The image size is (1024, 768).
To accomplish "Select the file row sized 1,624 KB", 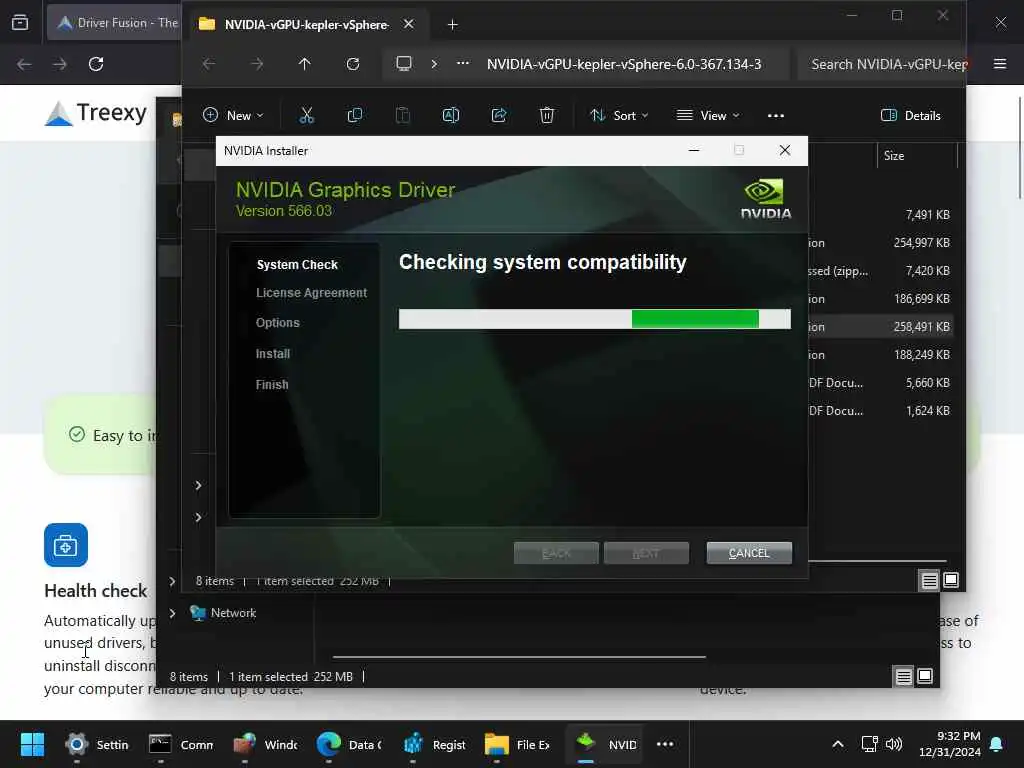I will point(880,411).
